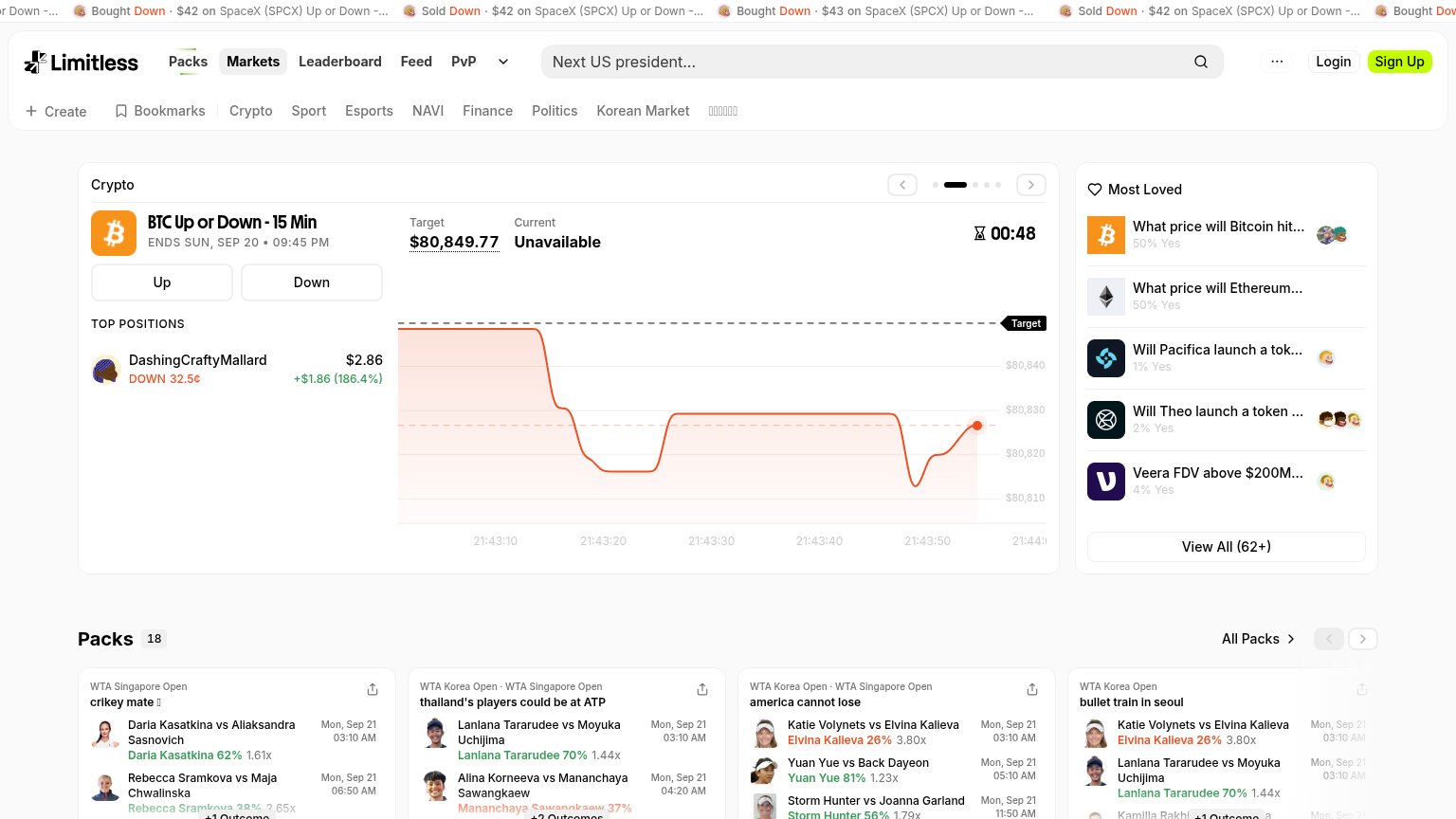Click the Sign Up button
This screenshot has width=1456, height=819.
click(1400, 62)
